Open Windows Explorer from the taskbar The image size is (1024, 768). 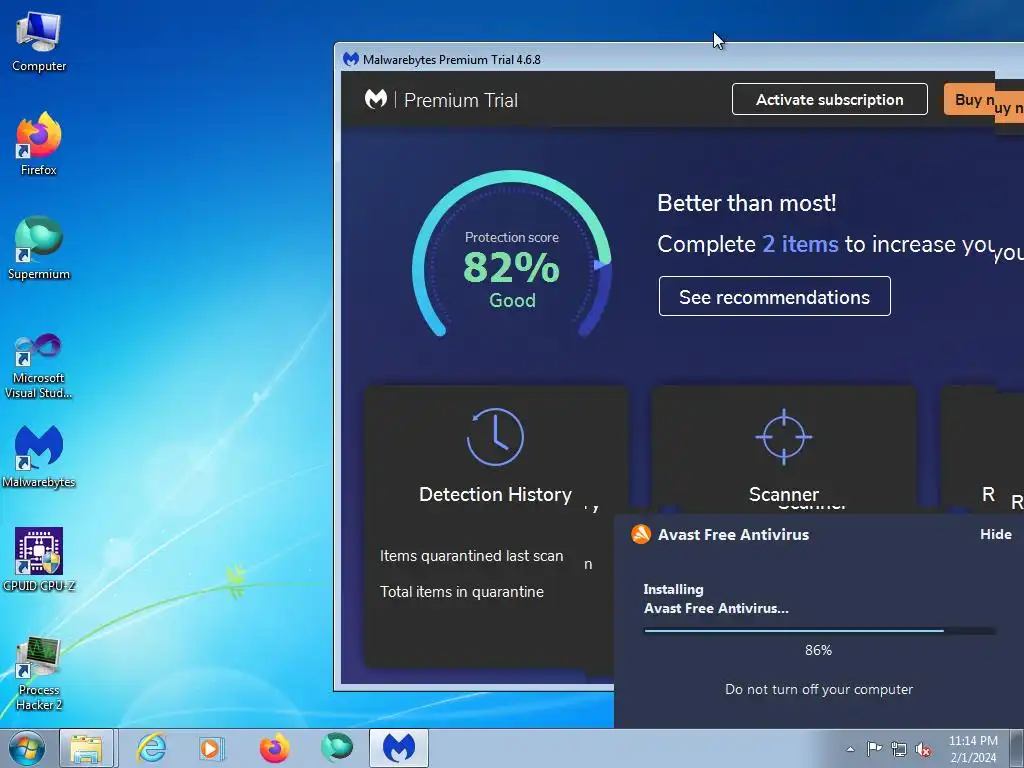87,748
